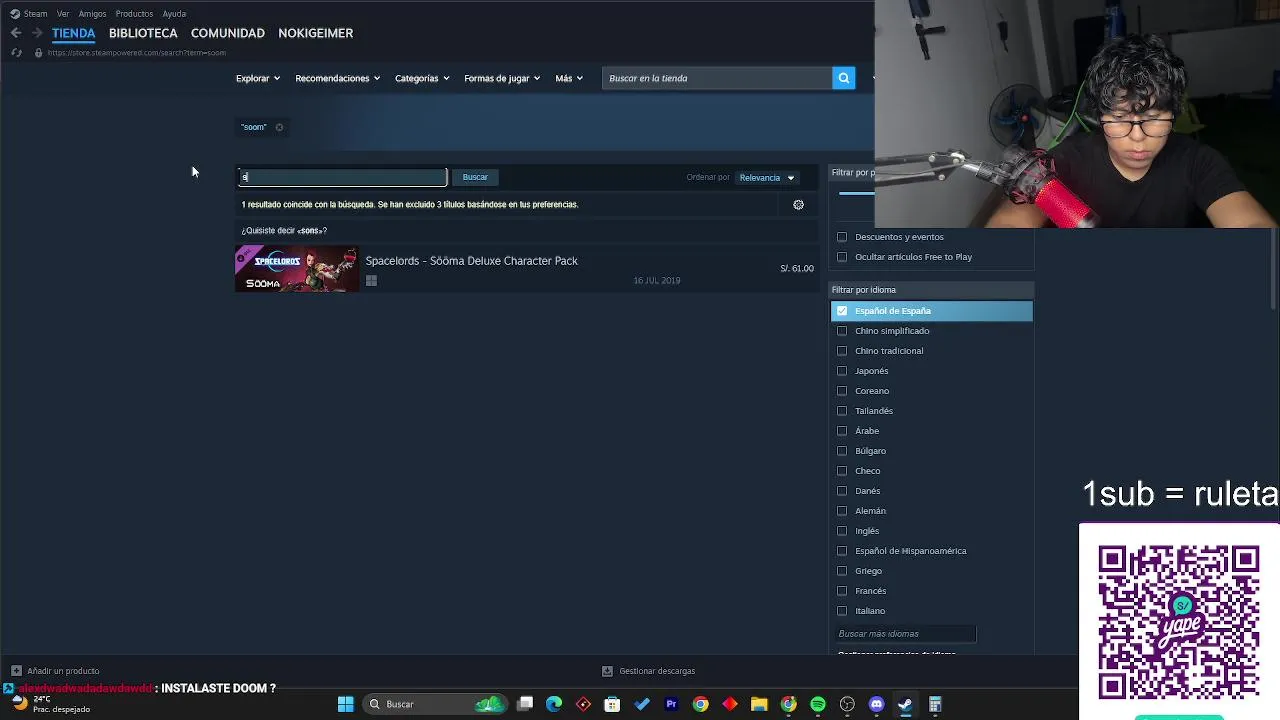Remove the "soom" search tag
This screenshot has width=1280, height=720.
point(279,127)
